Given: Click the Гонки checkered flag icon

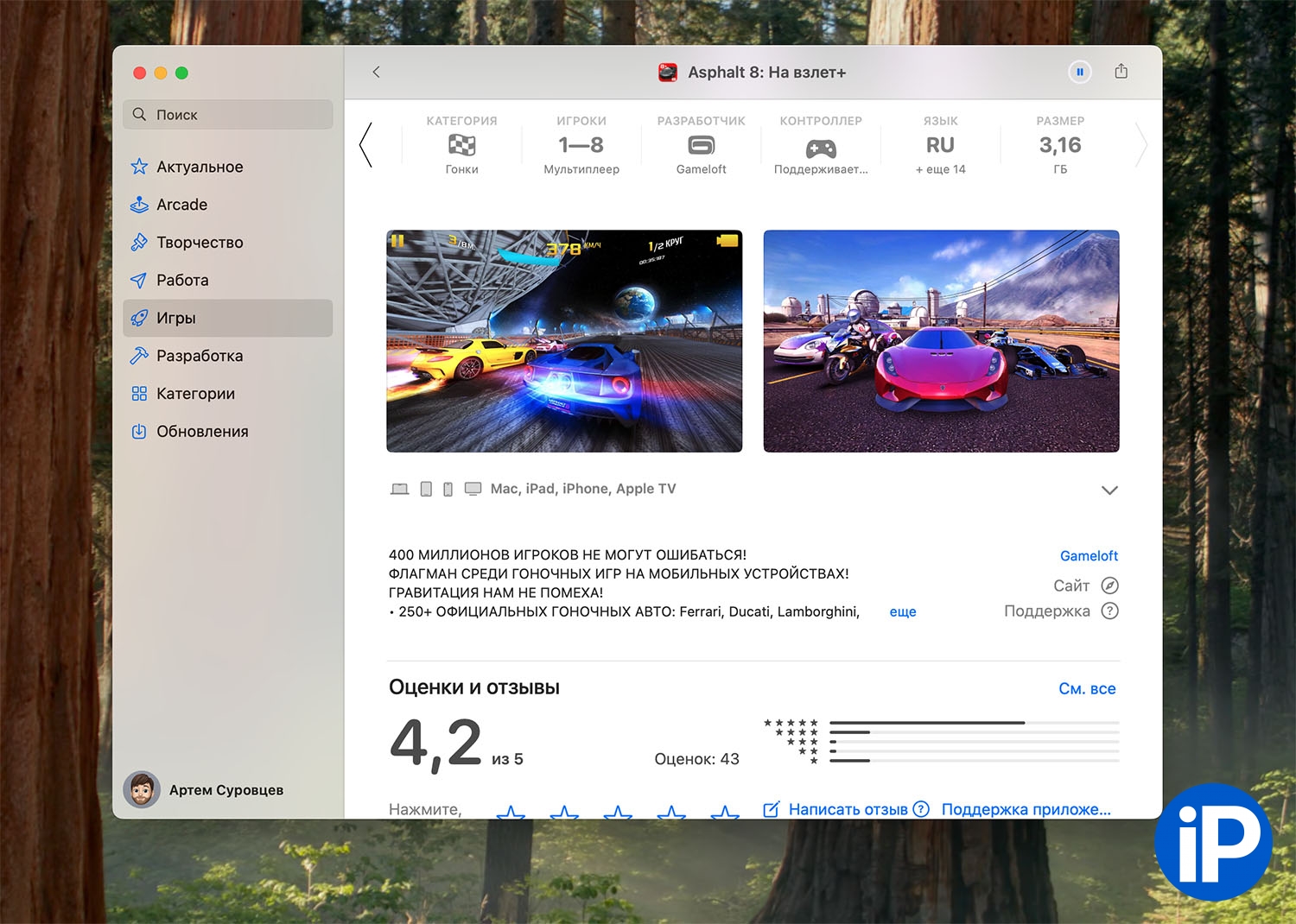Looking at the screenshot, I should coord(462,145).
